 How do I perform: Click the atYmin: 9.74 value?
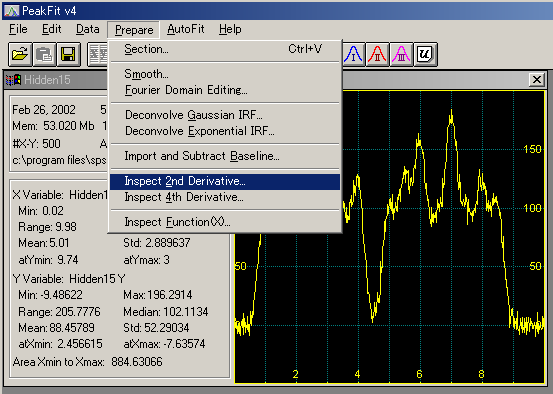48,260
